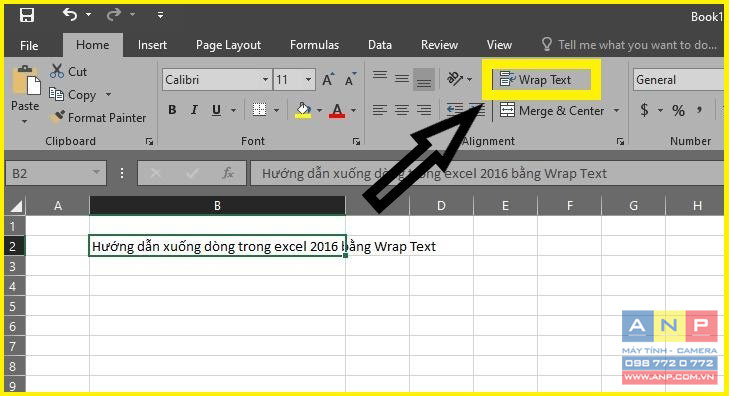Open the font size 11 dropdown

308,79
